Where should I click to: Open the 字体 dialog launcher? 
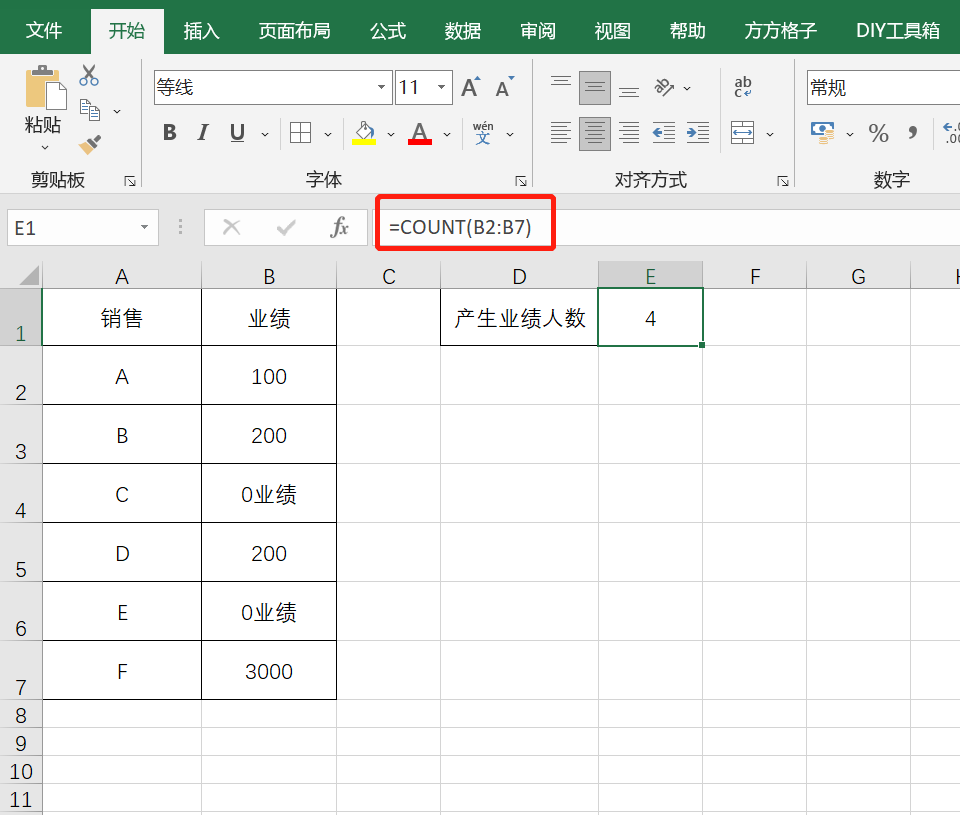coord(520,181)
